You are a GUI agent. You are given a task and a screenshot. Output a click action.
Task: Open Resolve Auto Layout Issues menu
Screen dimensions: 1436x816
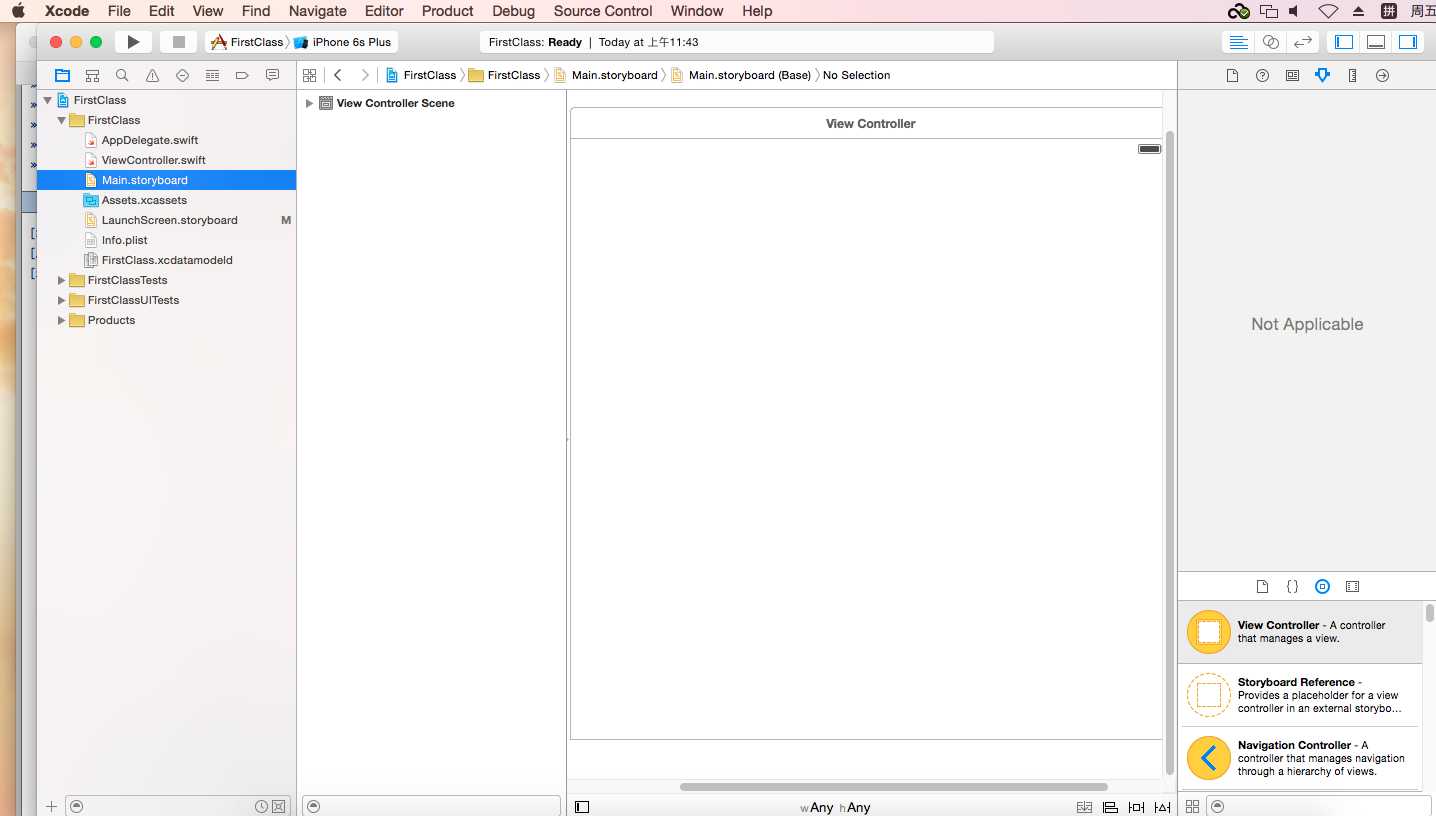(1162, 807)
